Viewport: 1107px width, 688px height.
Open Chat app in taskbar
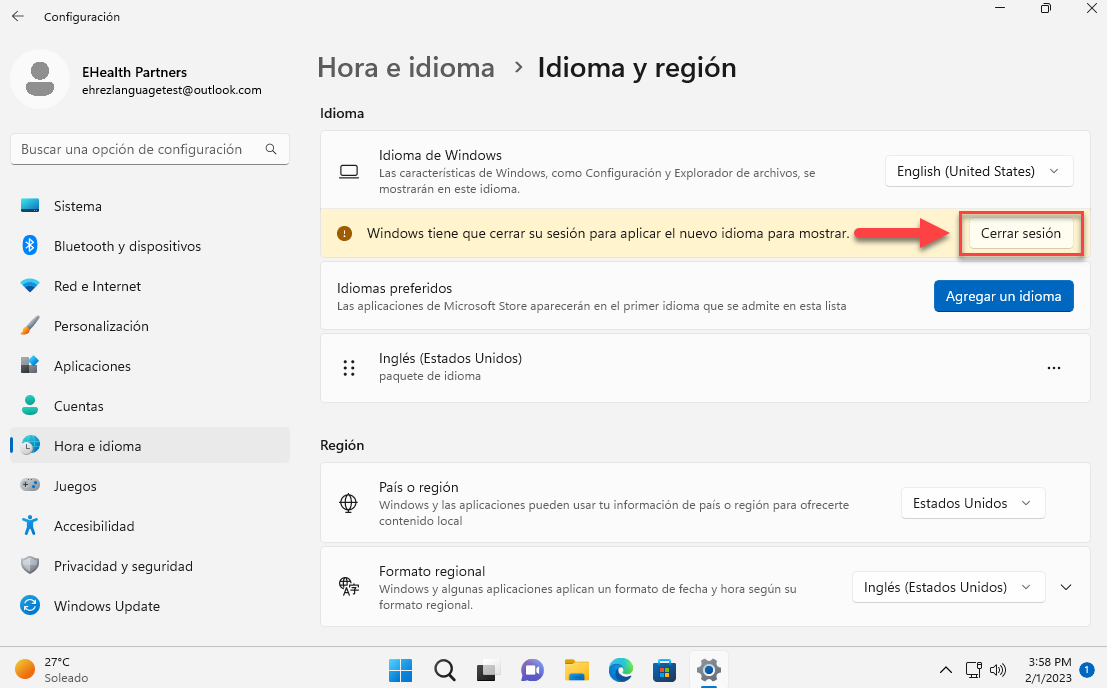click(532, 670)
